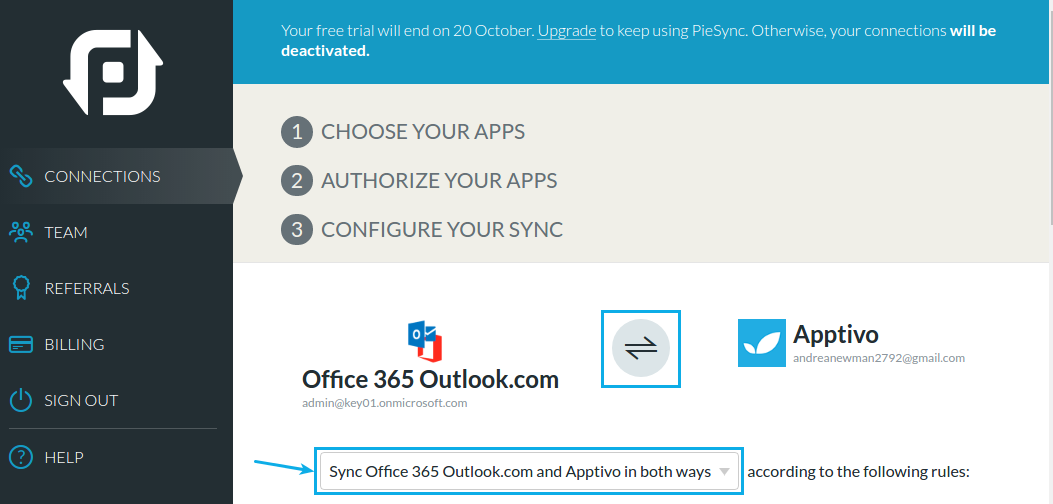This screenshot has height=504, width=1053.
Task: Select step 1 Choose Your Apps
Action: click(x=403, y=132)
